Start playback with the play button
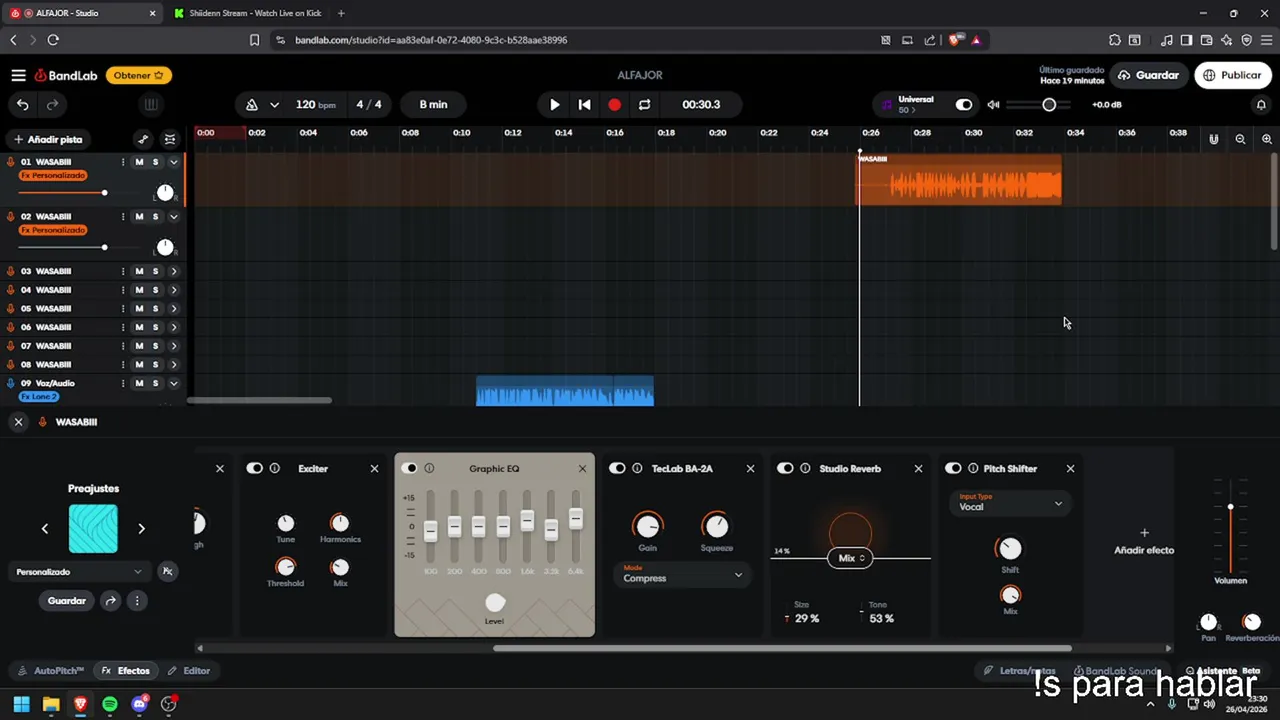The width and height of the screenshot is (1280, 720). [x=555, y=104]
